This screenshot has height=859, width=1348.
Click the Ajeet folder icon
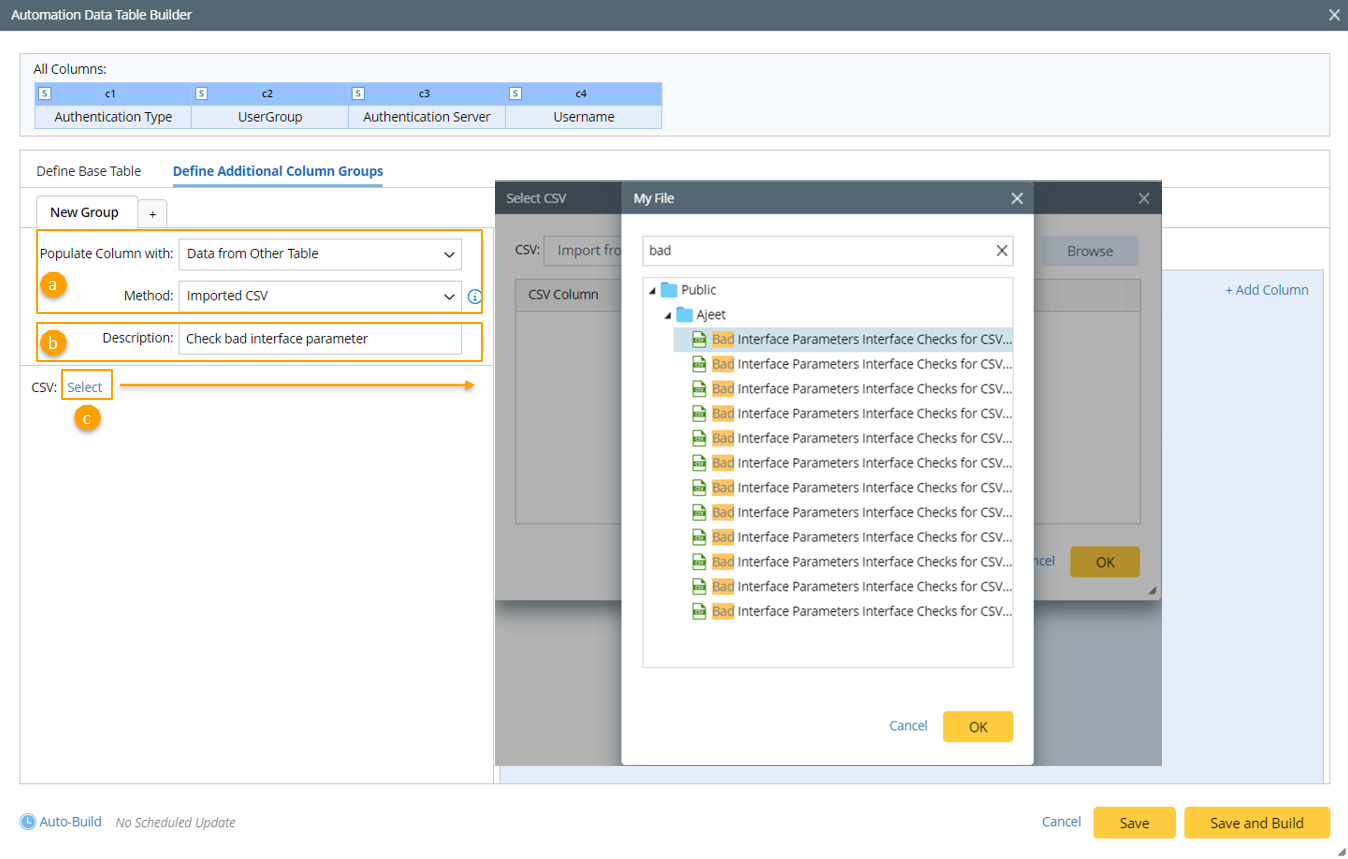pos(684,315)
